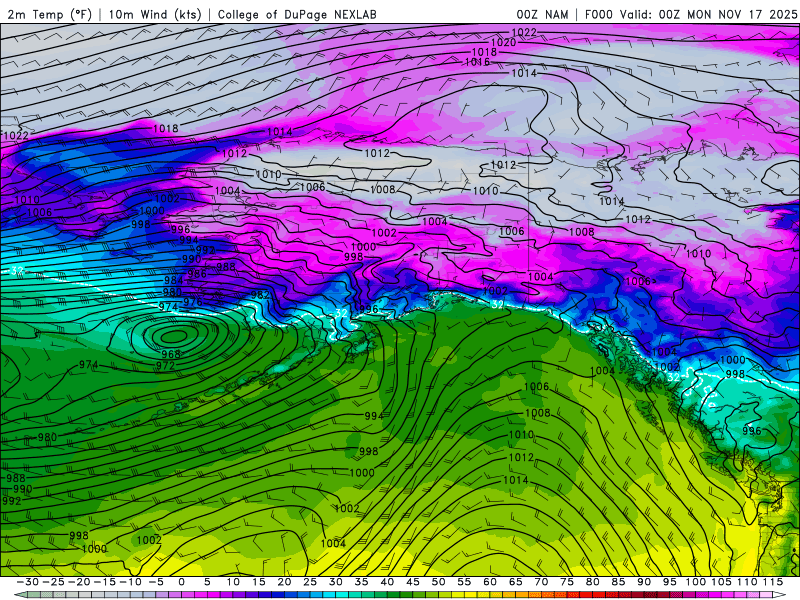The width and height of the screenshot is (800, 600).
Task: Click the 25 value in temperature legend
Action: [x=310, y=582]
